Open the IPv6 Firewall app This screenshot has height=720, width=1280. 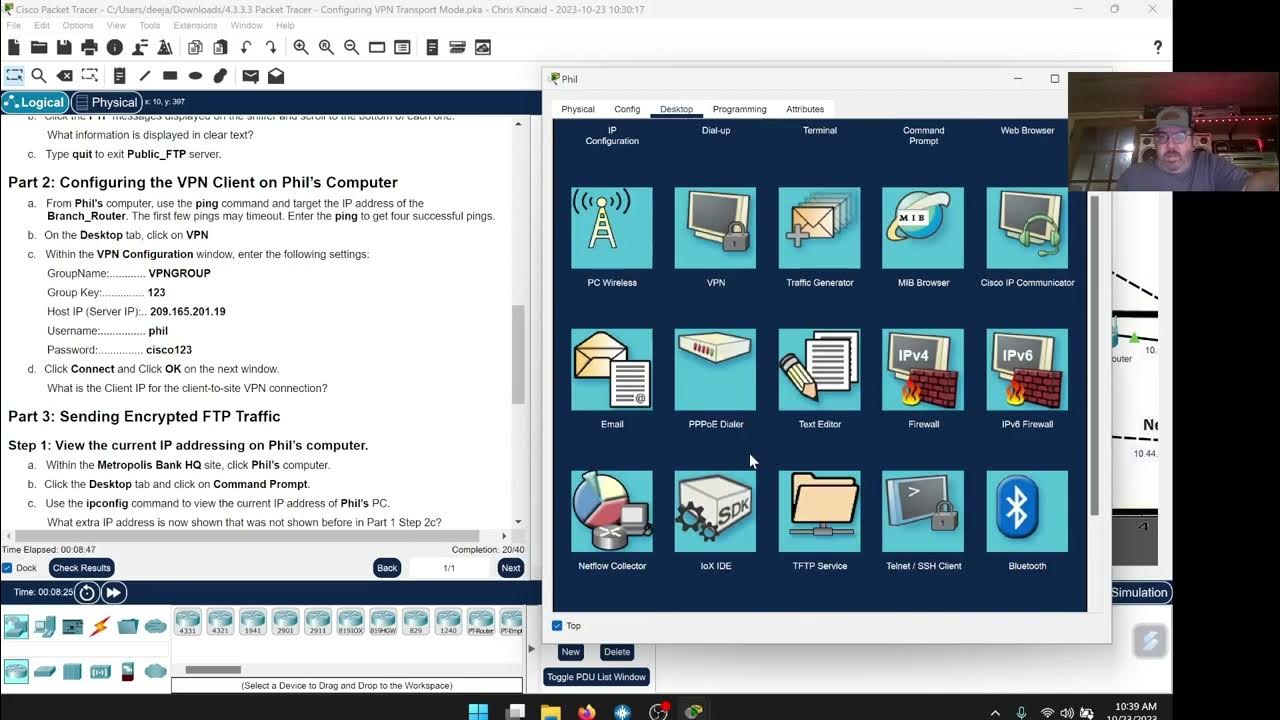[1027, 370]
